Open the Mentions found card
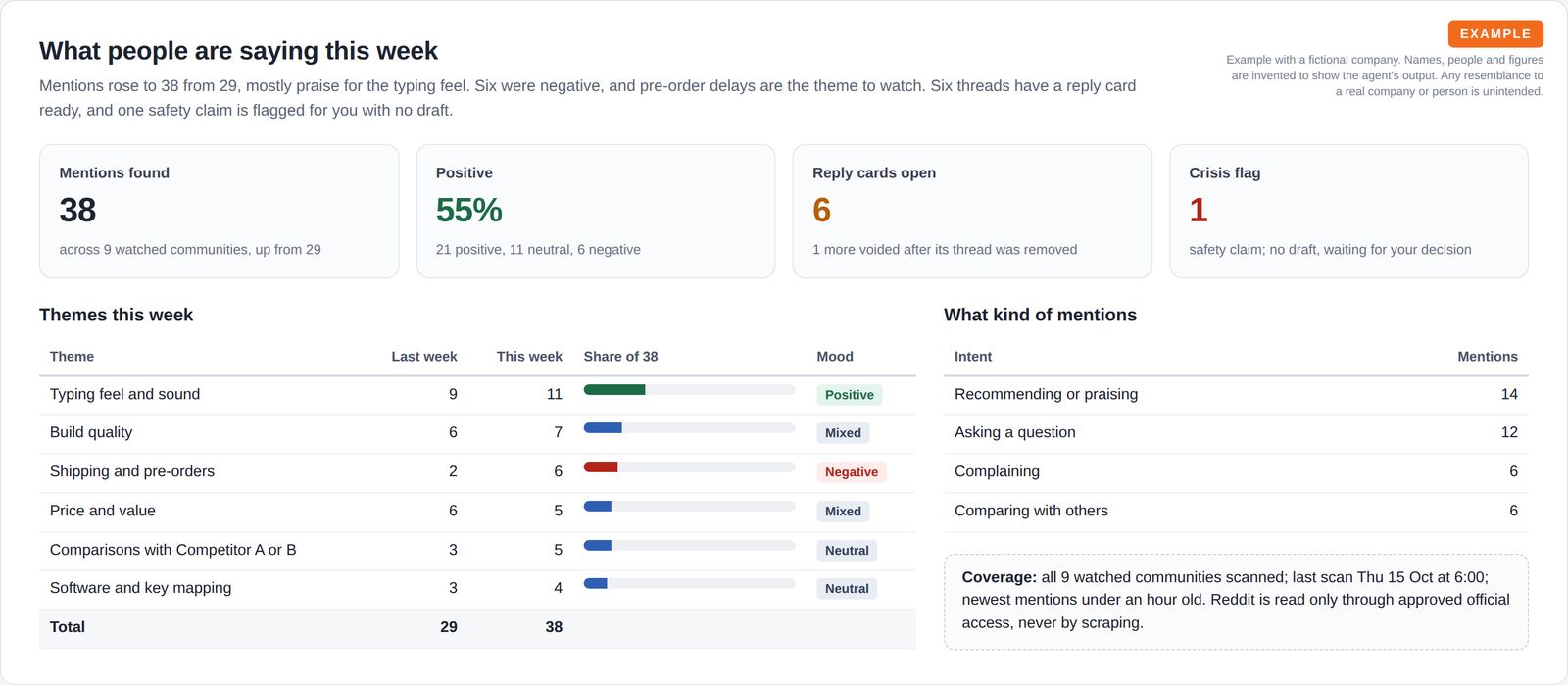1568x685 pixels. tap(219, 211)
